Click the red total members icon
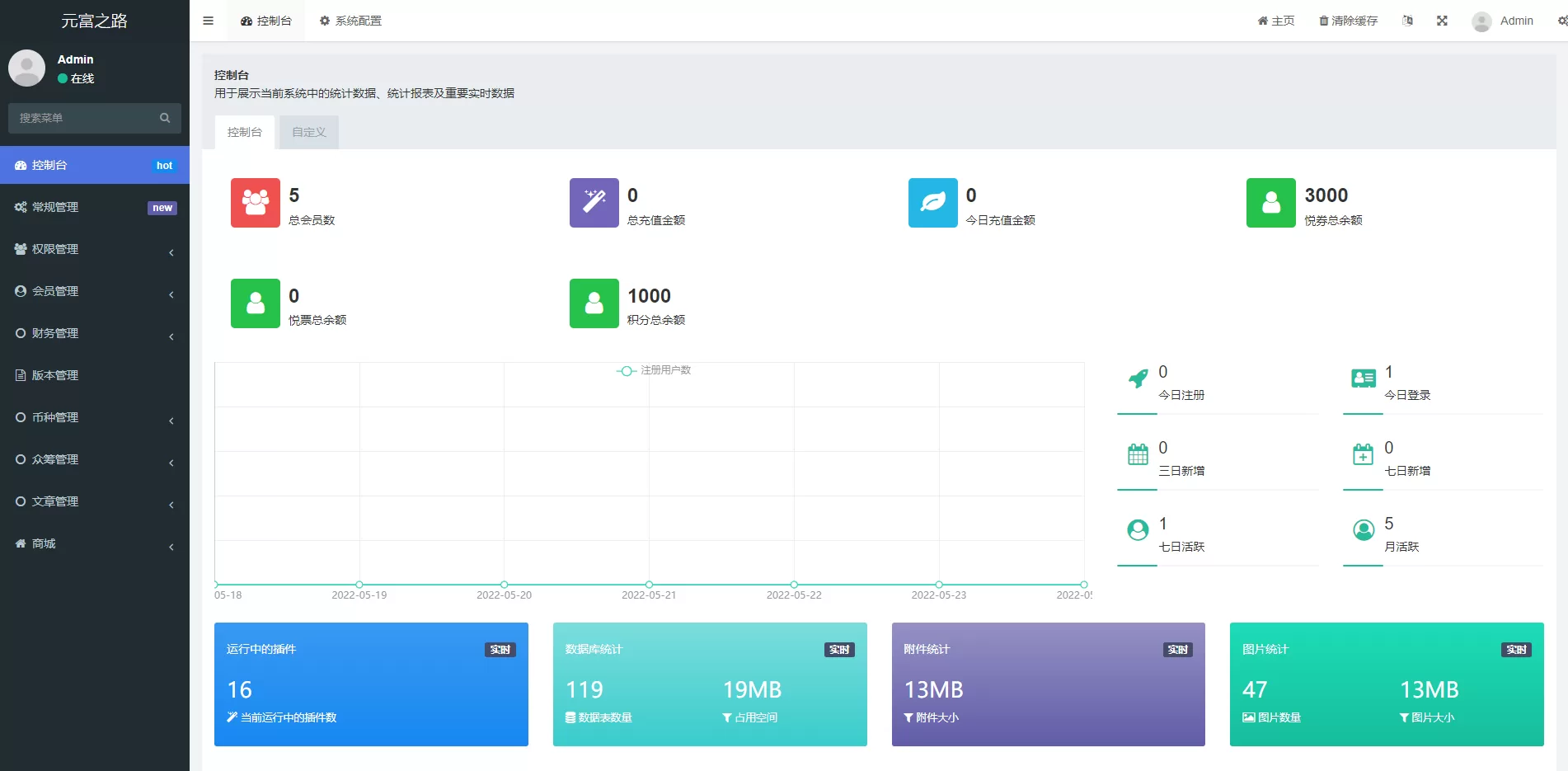 [x=255, y=203]
